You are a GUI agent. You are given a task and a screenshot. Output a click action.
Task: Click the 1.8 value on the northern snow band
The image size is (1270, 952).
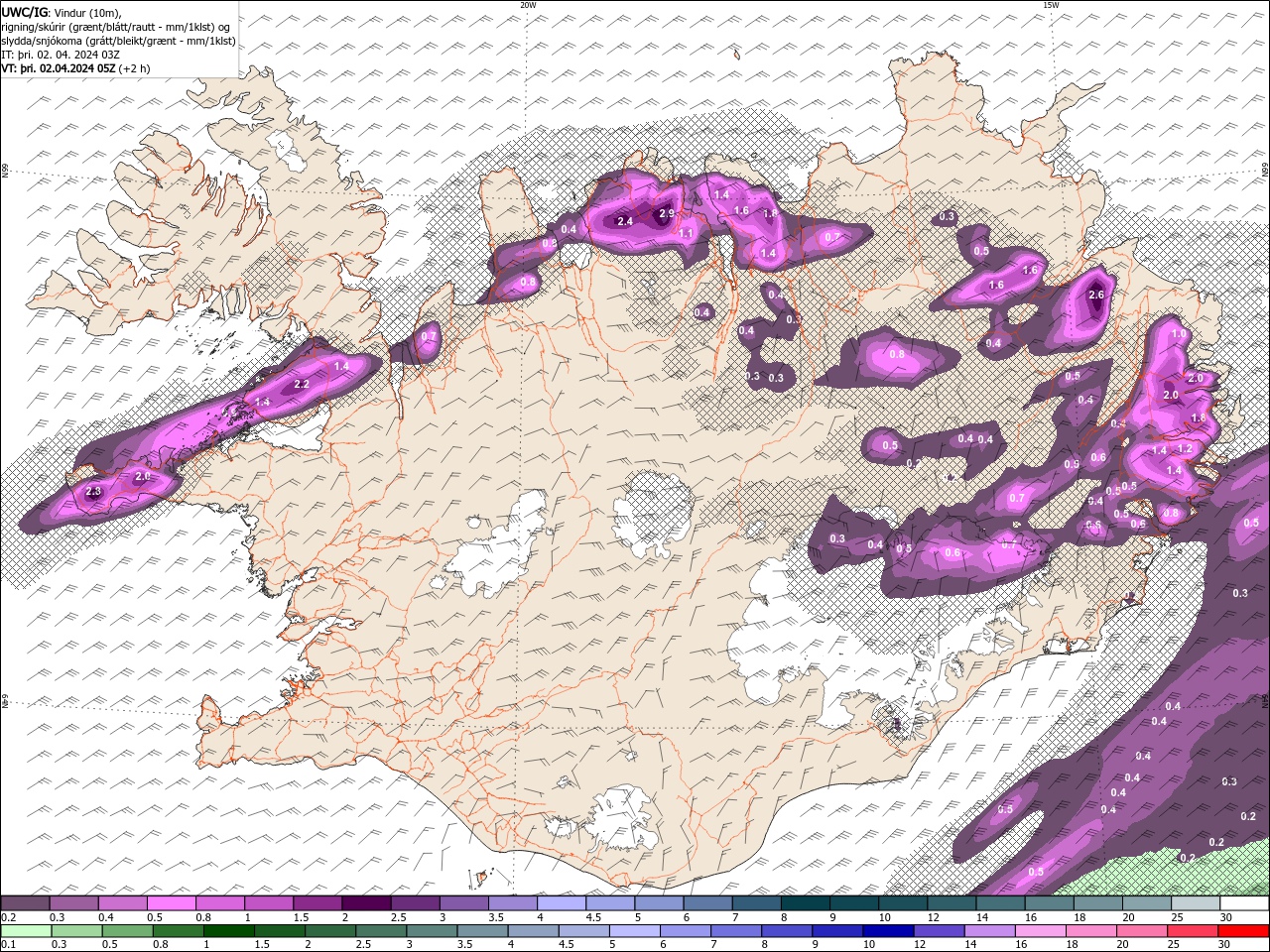pyautogui.click(x=770, y=213)
